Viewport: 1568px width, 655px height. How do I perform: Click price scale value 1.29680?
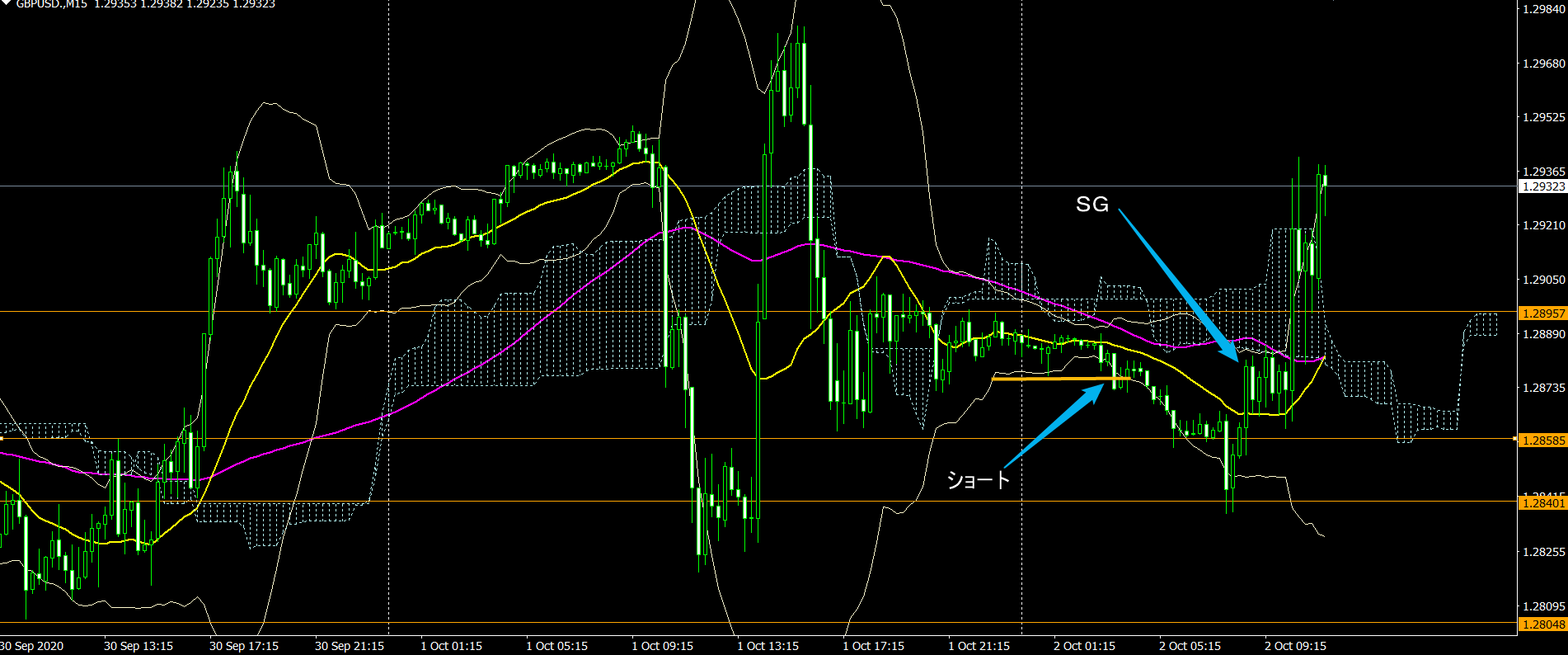click(x=1543, y=64)
